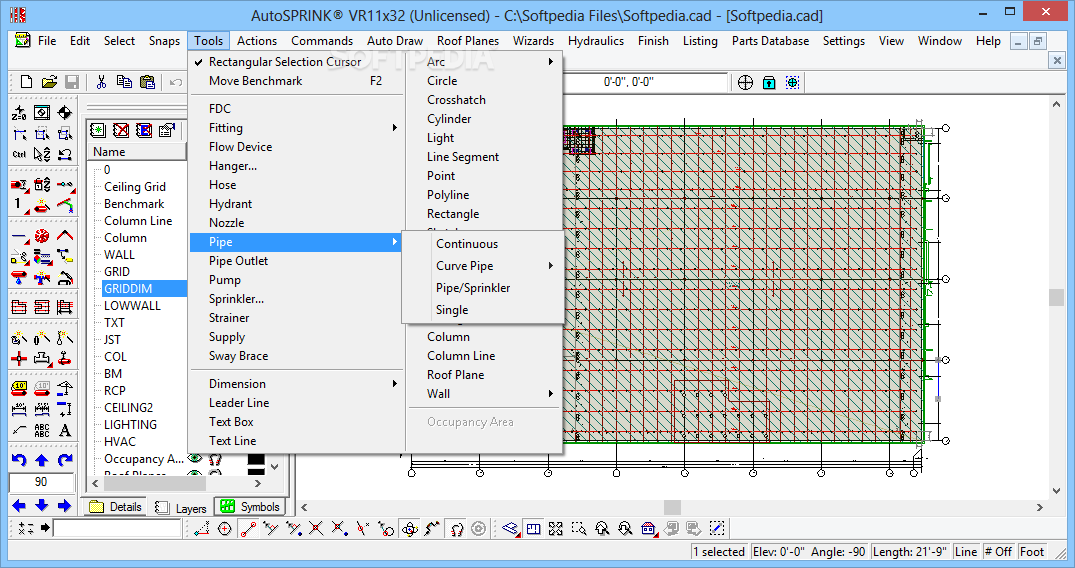1075x568 pixels.
Task: Open the Hydraulics menu
Action: (x=596, y=40)
